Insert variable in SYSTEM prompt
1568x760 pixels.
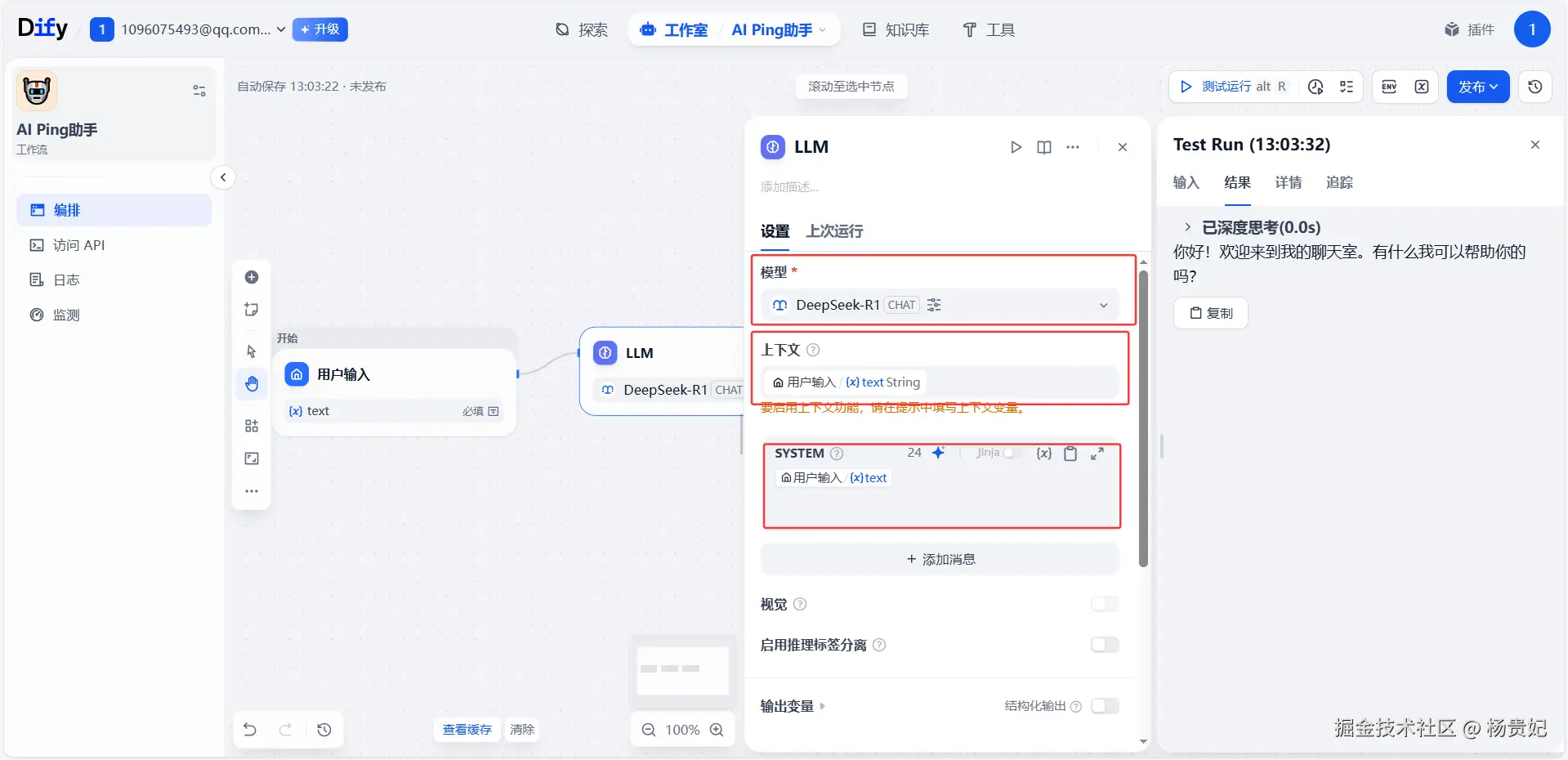point(1043,454)
